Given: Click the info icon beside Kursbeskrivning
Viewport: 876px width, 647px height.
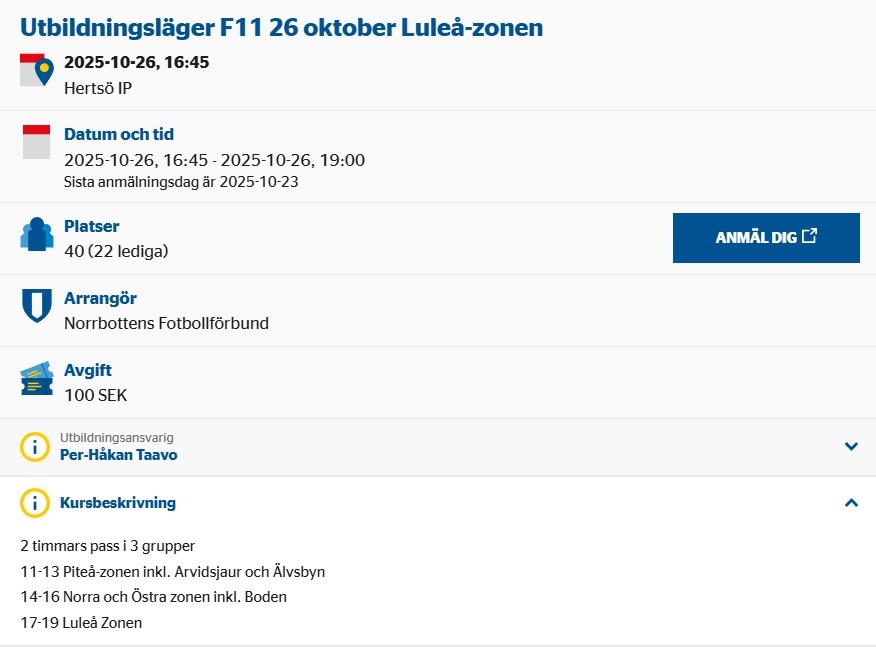Looking at the screenshot, I should pyautogui.click(x=35, y=503).
